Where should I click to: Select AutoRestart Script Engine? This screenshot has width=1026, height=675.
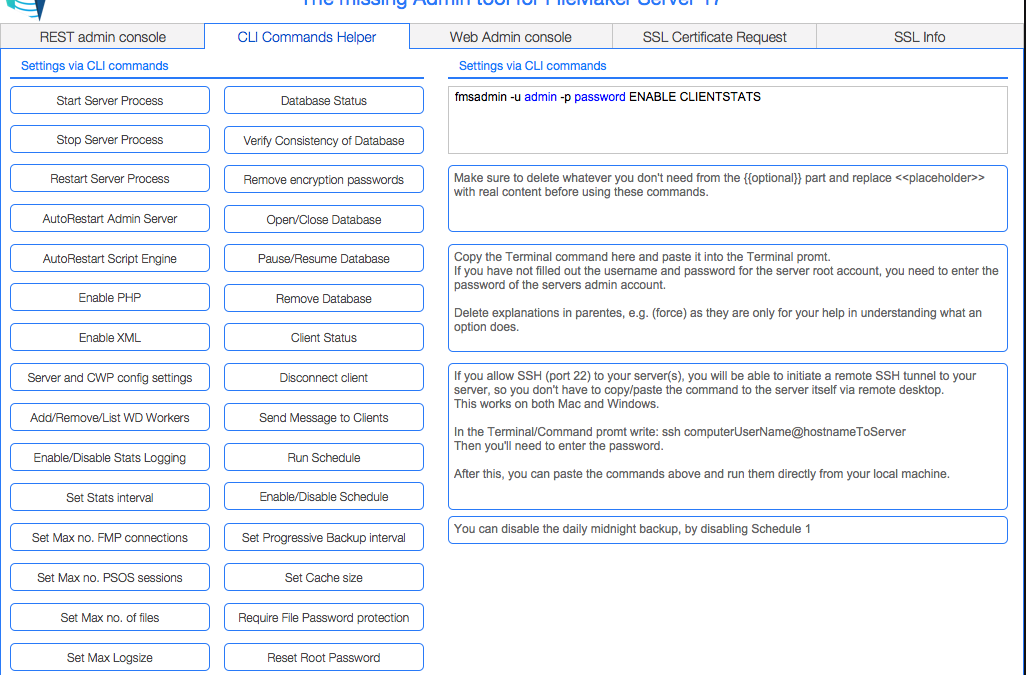[110, 258]
